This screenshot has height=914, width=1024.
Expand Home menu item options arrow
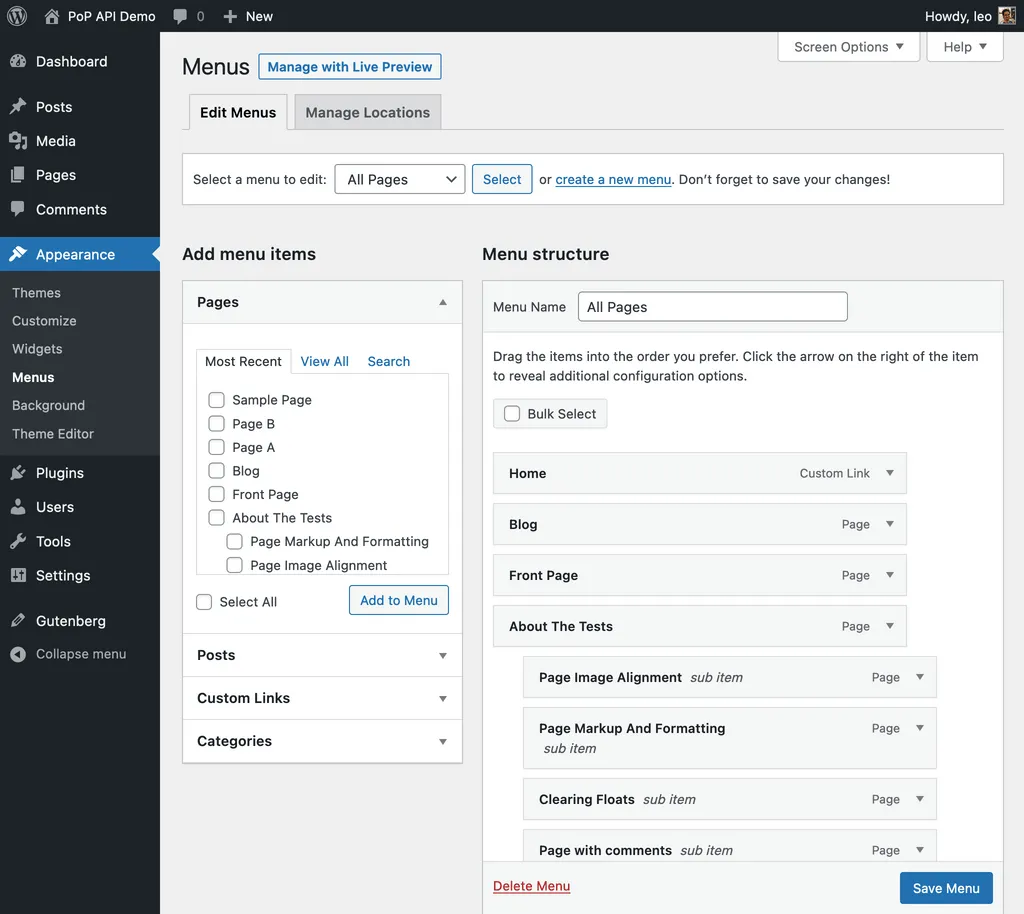pyautogui.click(x=889, y=473)
